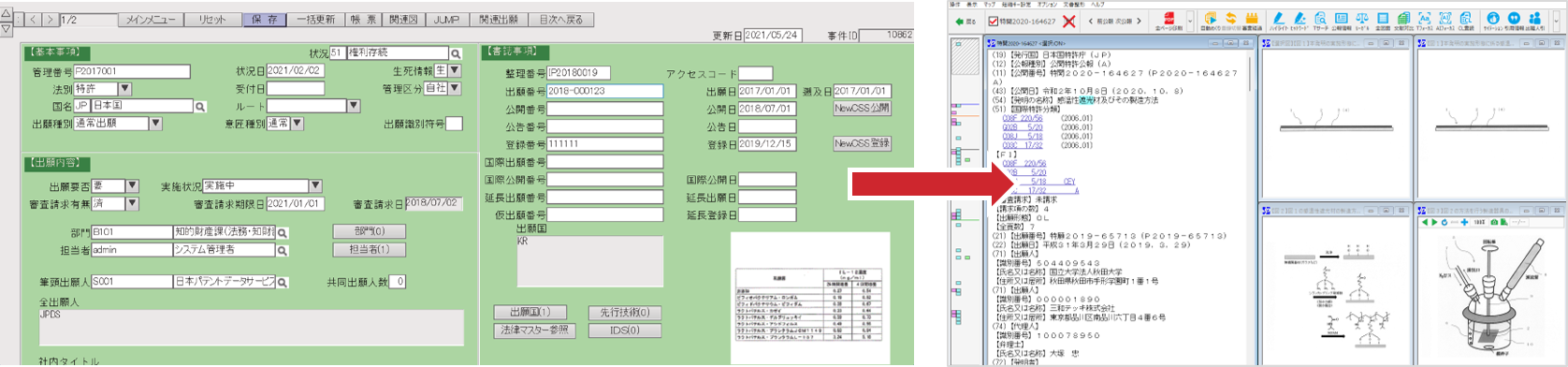Click the ハイライト highlight pen icon
1568x367 pixels.
(x=1278, y=21)
